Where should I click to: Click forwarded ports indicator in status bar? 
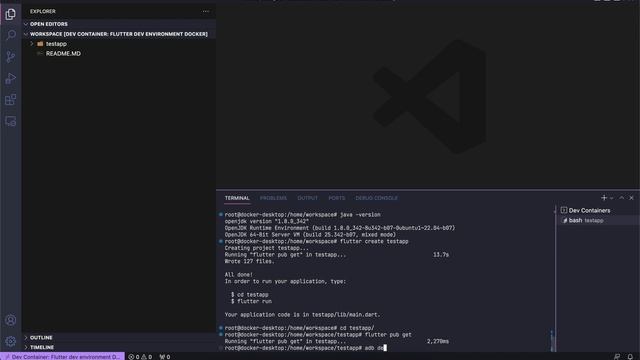(165, 357)
